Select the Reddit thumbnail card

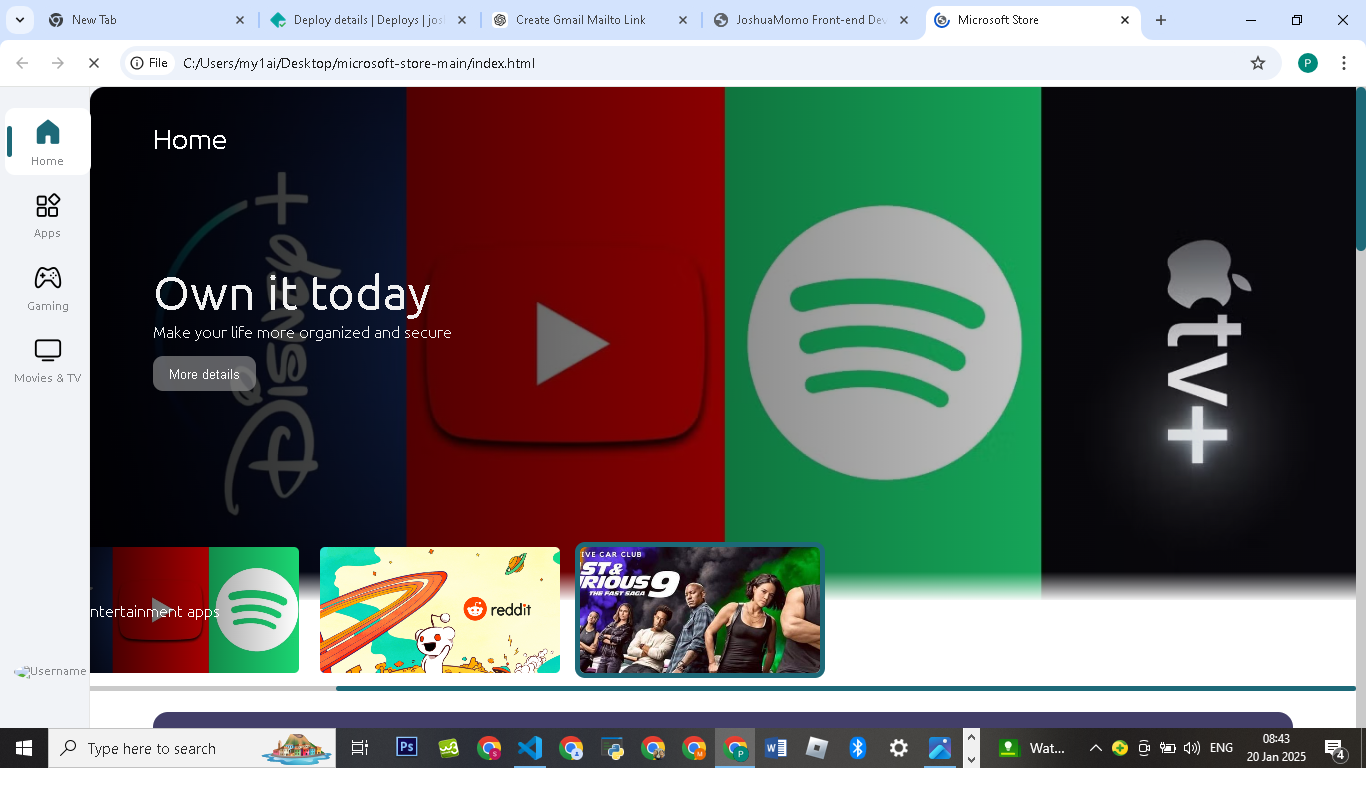coord(440,610)
